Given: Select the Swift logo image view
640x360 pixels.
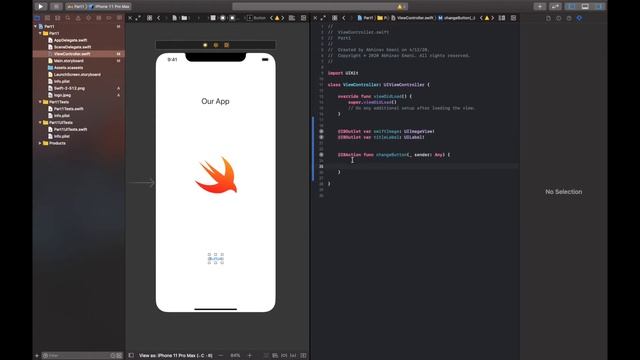Looking at the screenshot, I should 216,175.
